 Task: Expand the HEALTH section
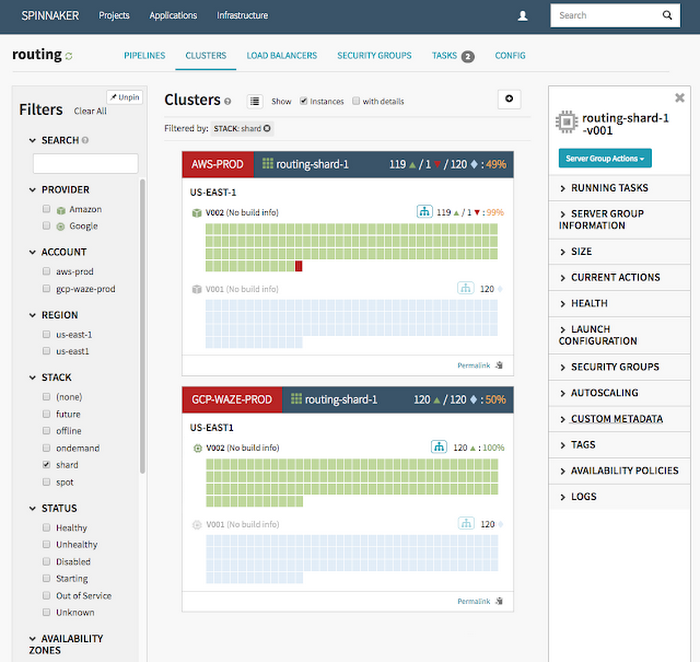tap(619, 304)
